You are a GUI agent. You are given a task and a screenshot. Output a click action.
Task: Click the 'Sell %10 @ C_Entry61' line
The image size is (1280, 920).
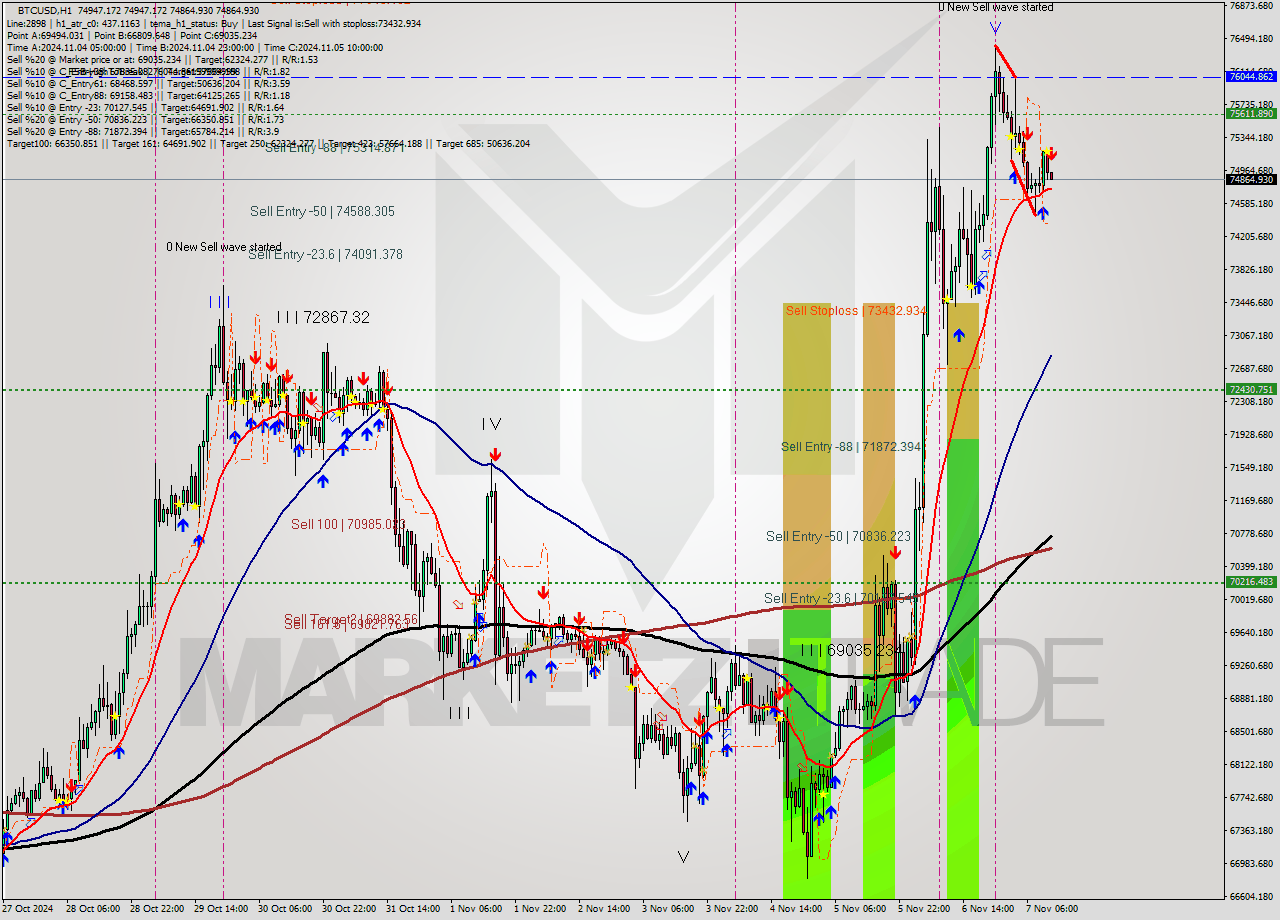point(147,83)
